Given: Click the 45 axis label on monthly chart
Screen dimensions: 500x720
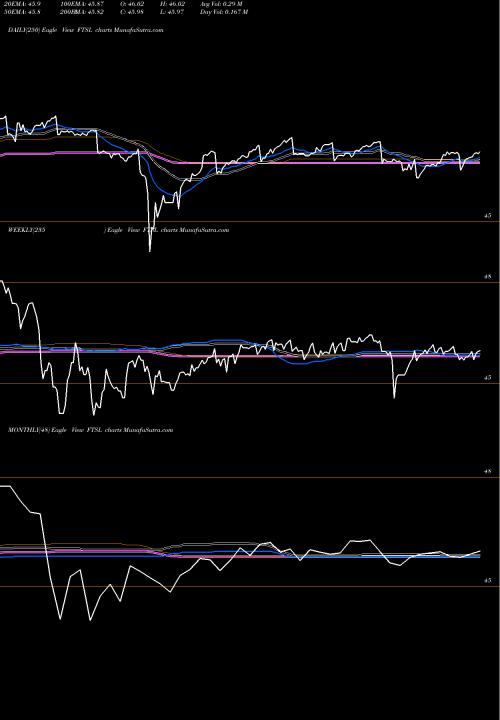Looking at the screenshot, I should 488,580.
